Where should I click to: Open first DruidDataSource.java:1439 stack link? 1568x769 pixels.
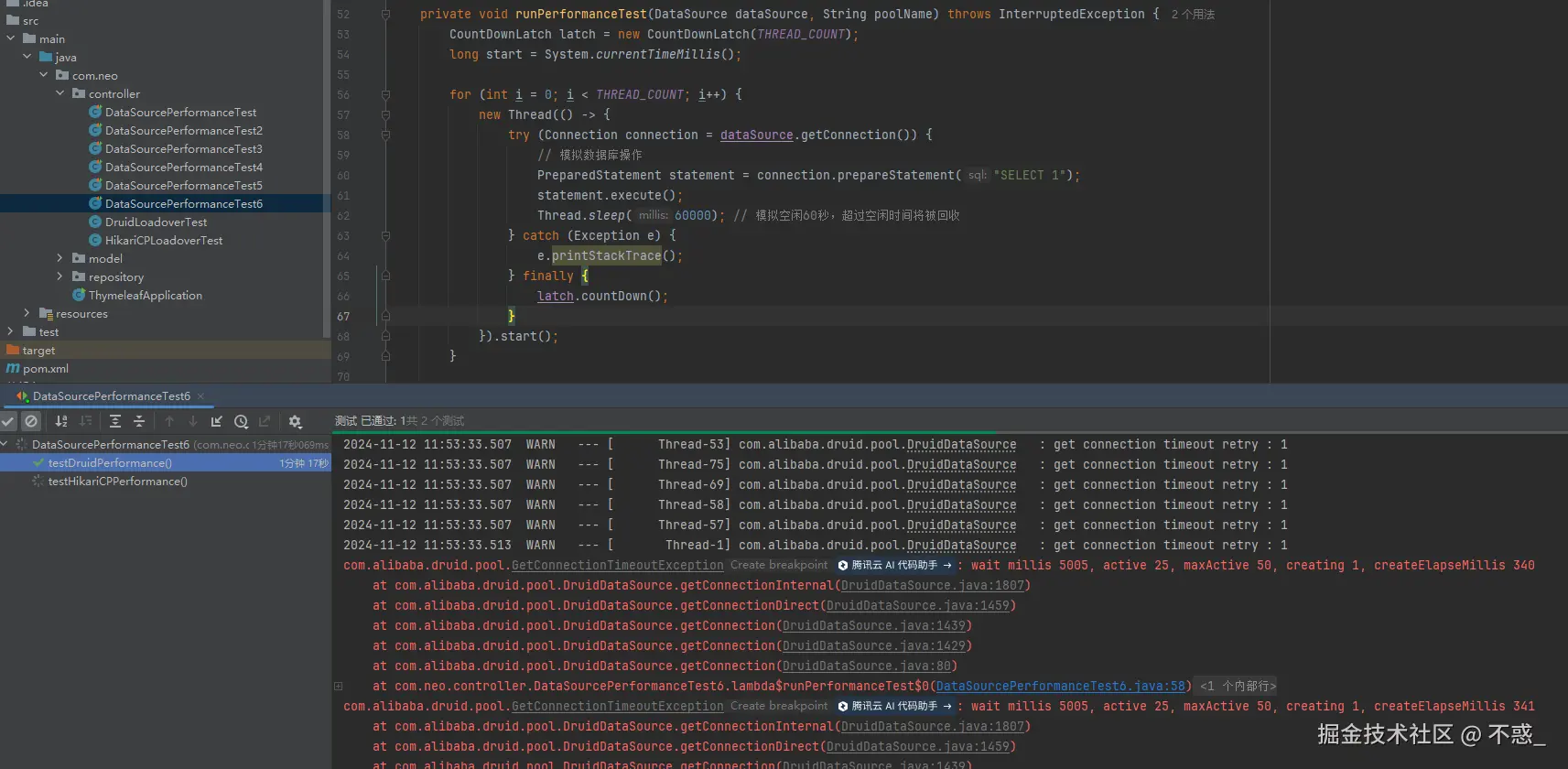point(873,626)
